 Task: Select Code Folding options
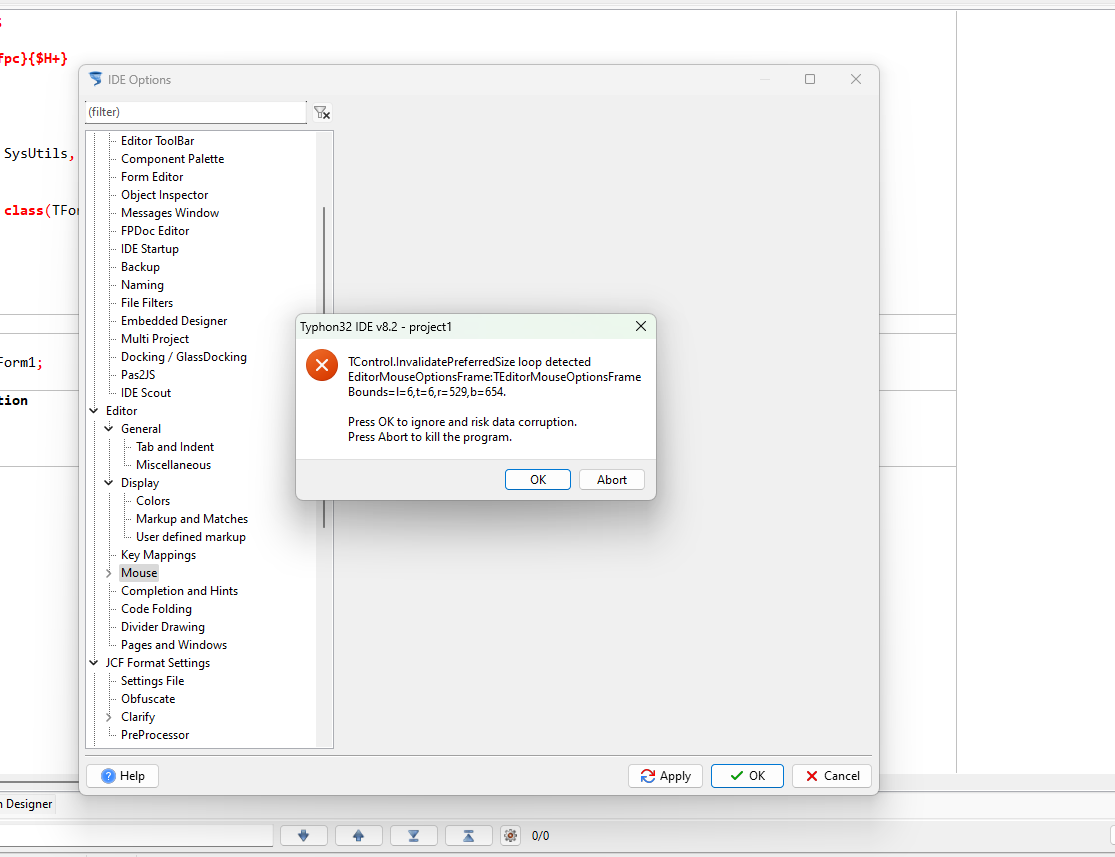pos(156,609)
